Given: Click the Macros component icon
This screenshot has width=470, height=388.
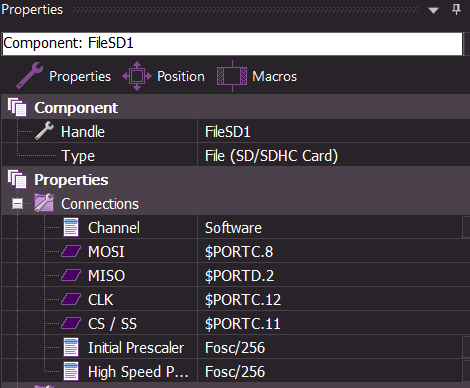Looking at the screenshot, I should [232, 76].
